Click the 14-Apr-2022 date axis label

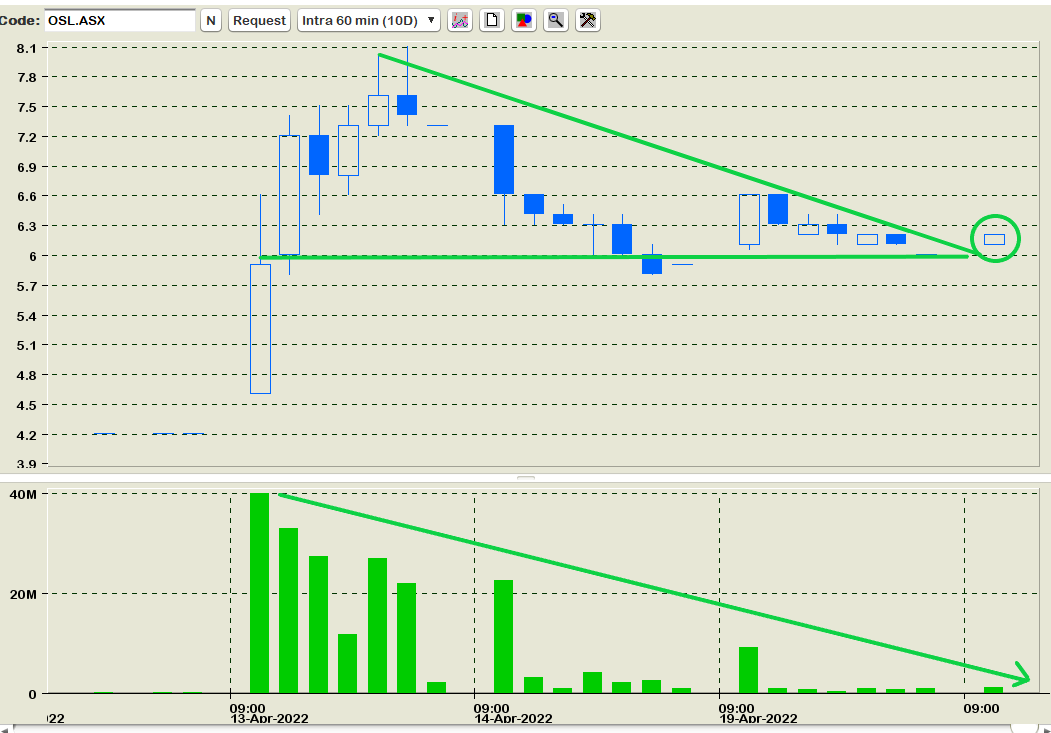coord(513,718)
